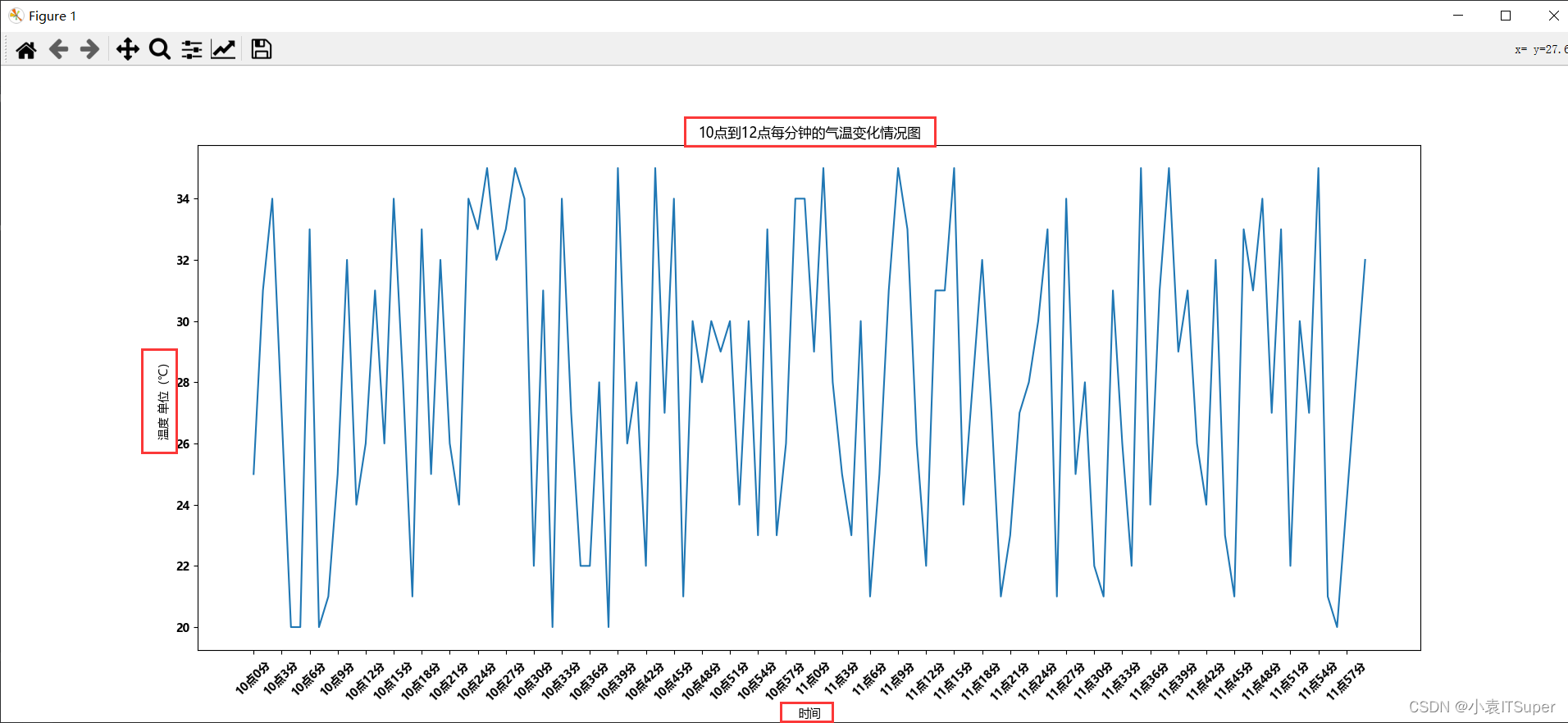Click the x-axis tick label 11点45分
This screenshot has height=723, width=1568.
(x=1232, y=680)
